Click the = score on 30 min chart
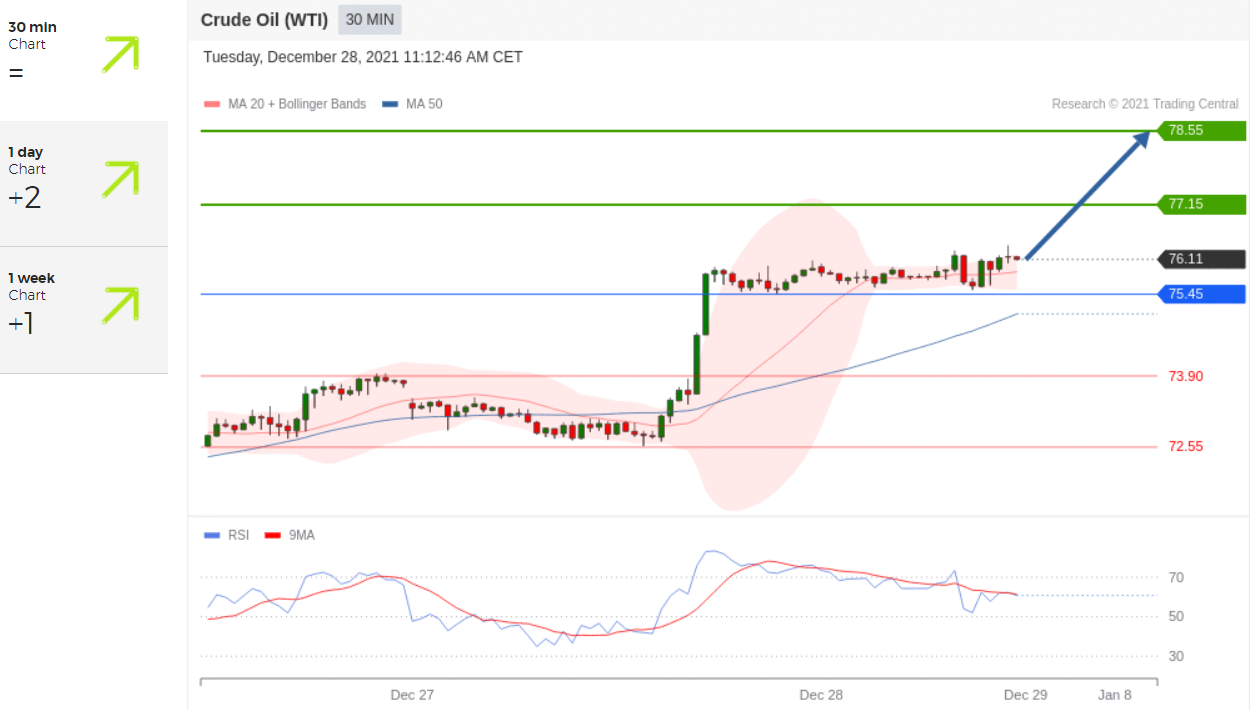The image size is (1251, 710). tap(16, 73)
